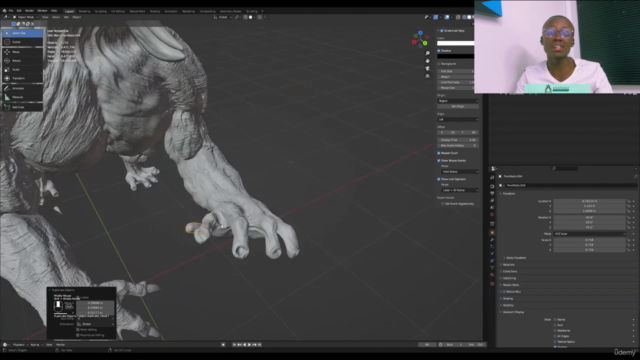Image resolution: width=640 pixels, height=360 pixels.
Task: Switch perspective/orthographic grid icon
Action: (x=427, y=76)
